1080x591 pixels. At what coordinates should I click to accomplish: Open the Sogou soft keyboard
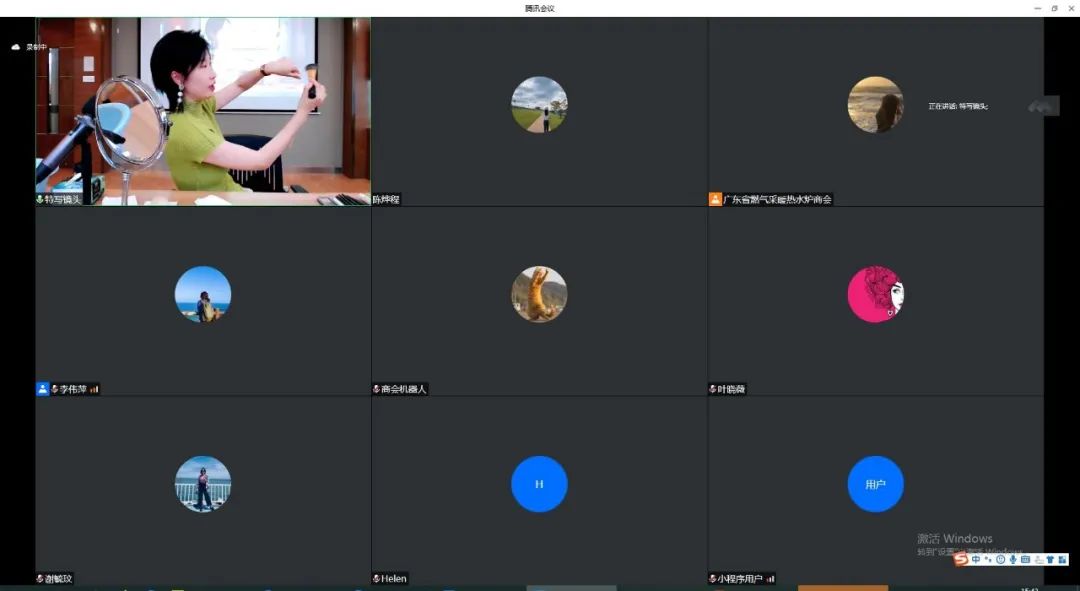click(x=1026, y=559)
